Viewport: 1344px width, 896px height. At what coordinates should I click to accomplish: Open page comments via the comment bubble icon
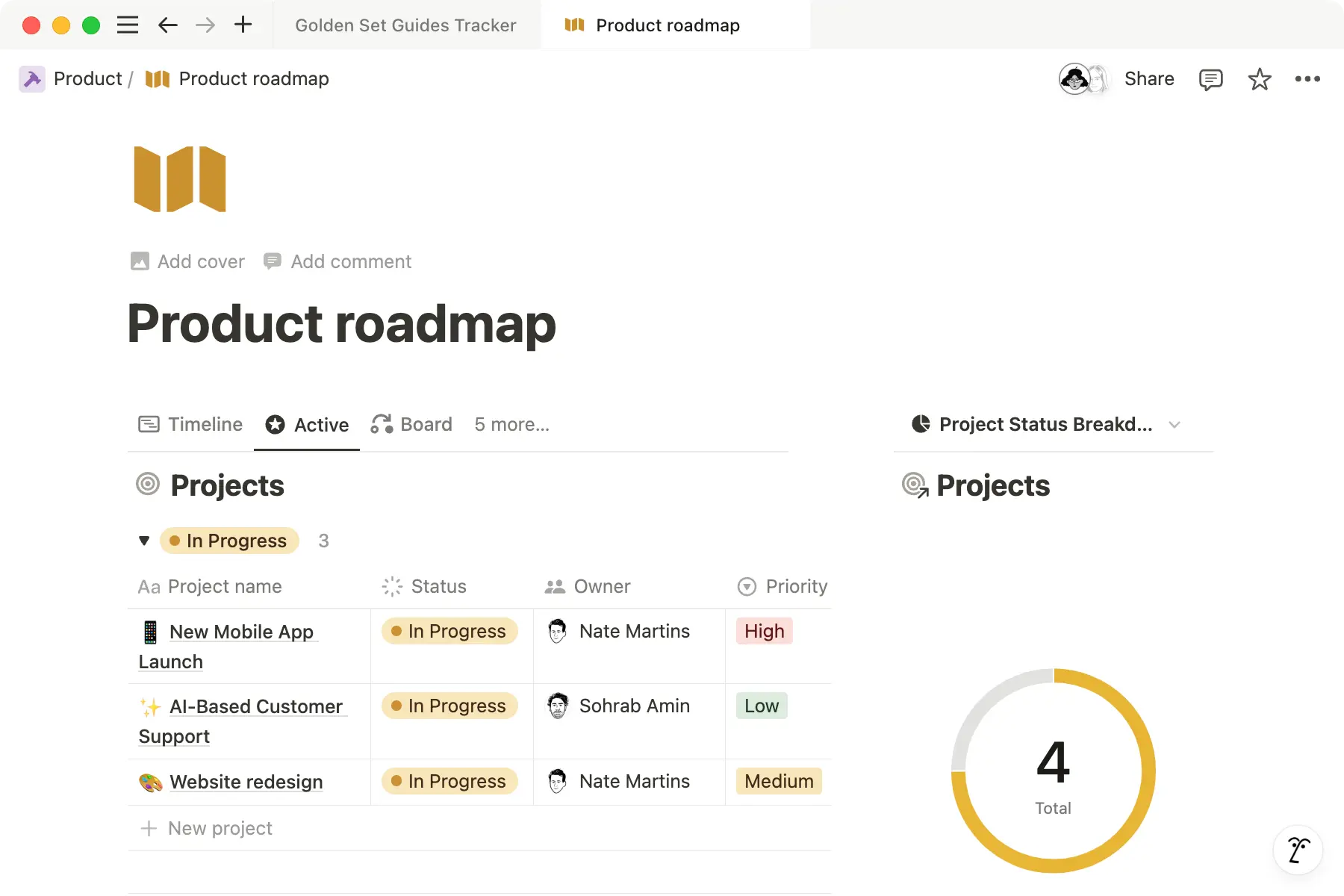click(x=1211, y=79)
